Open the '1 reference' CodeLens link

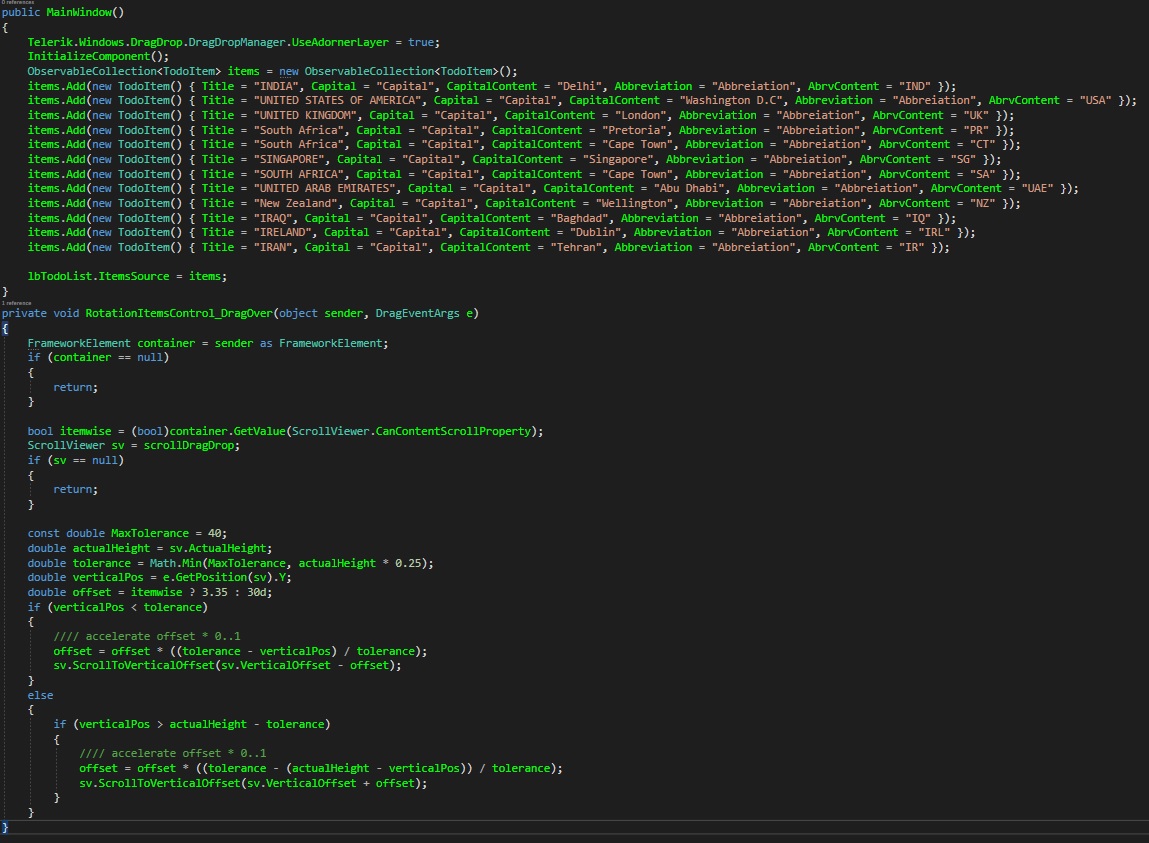[x=17, y=301]
